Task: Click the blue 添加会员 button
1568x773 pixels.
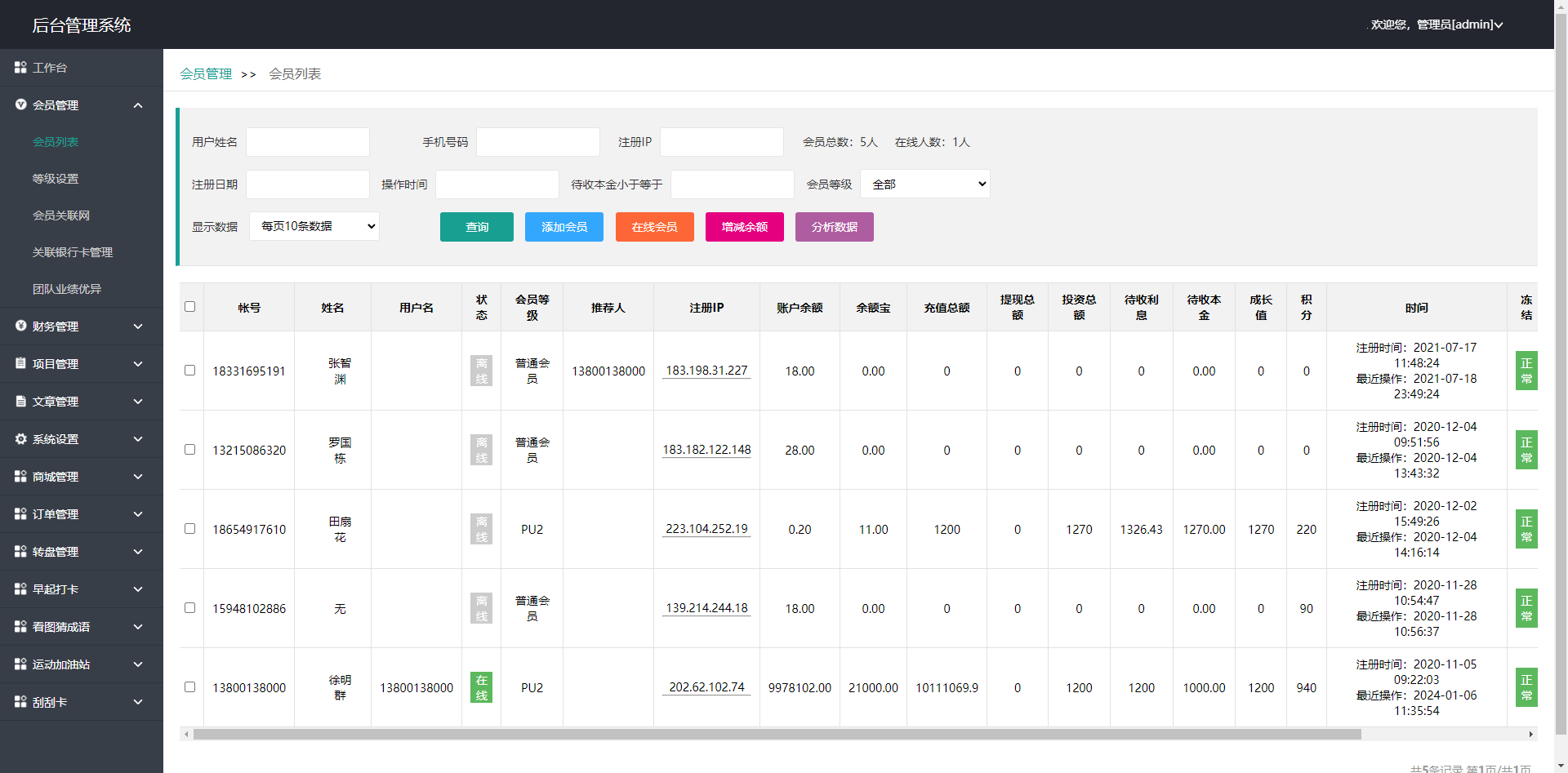Action: [564, 227]
